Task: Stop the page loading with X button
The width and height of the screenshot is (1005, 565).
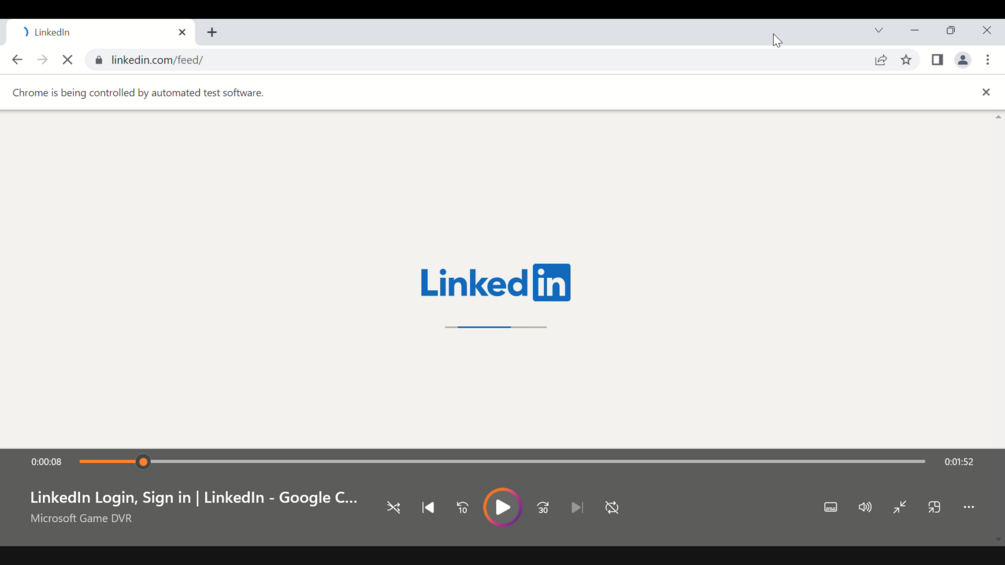Action: [x=67, y=60]
